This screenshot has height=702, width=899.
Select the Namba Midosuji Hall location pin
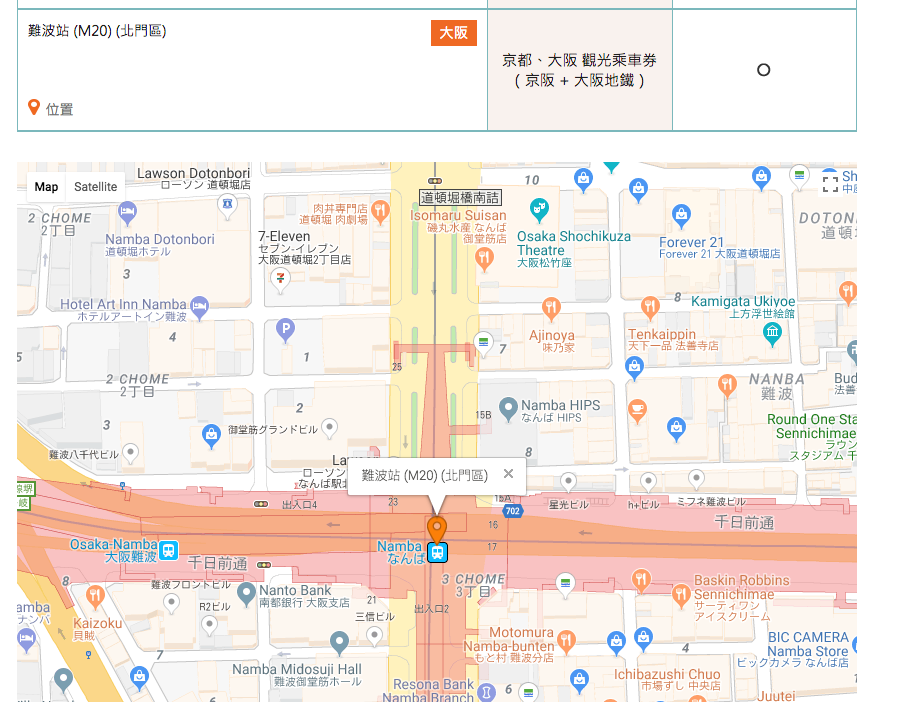pos(339,643)
